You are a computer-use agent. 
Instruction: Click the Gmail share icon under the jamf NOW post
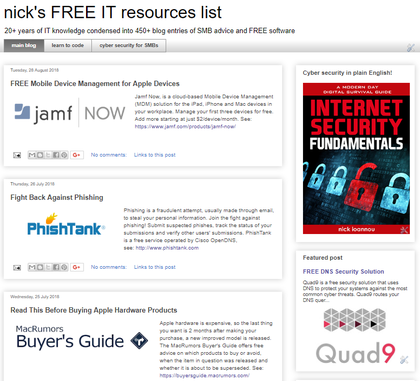(x=32, y=155)
